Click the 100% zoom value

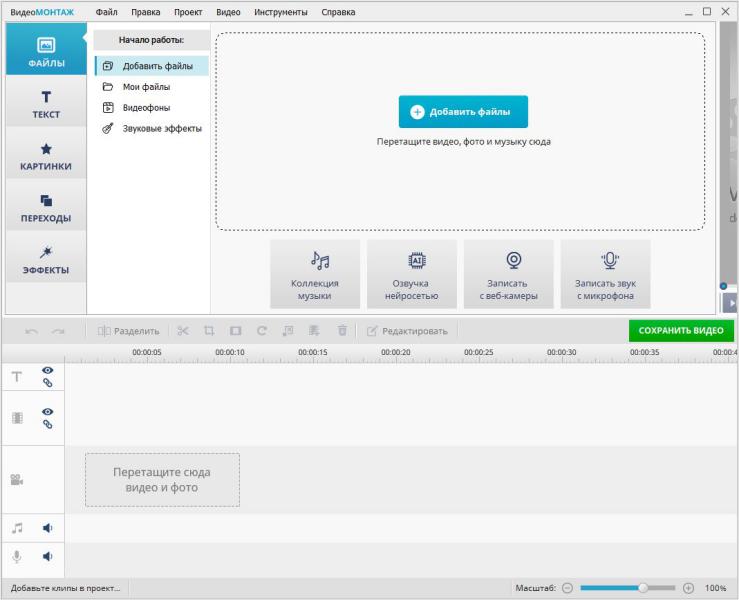pyautogui.click(x=715, y=588)
